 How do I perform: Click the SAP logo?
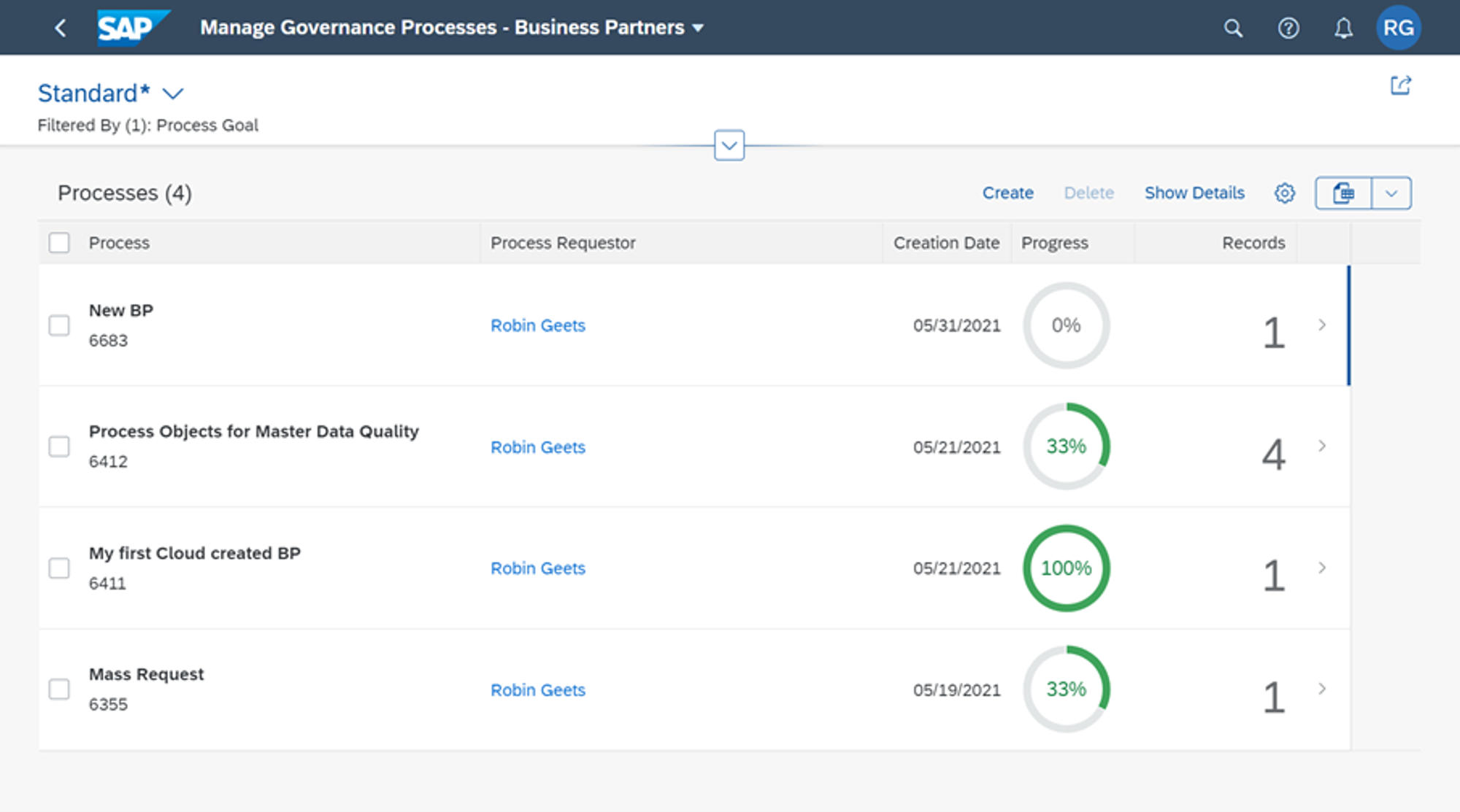132,28
